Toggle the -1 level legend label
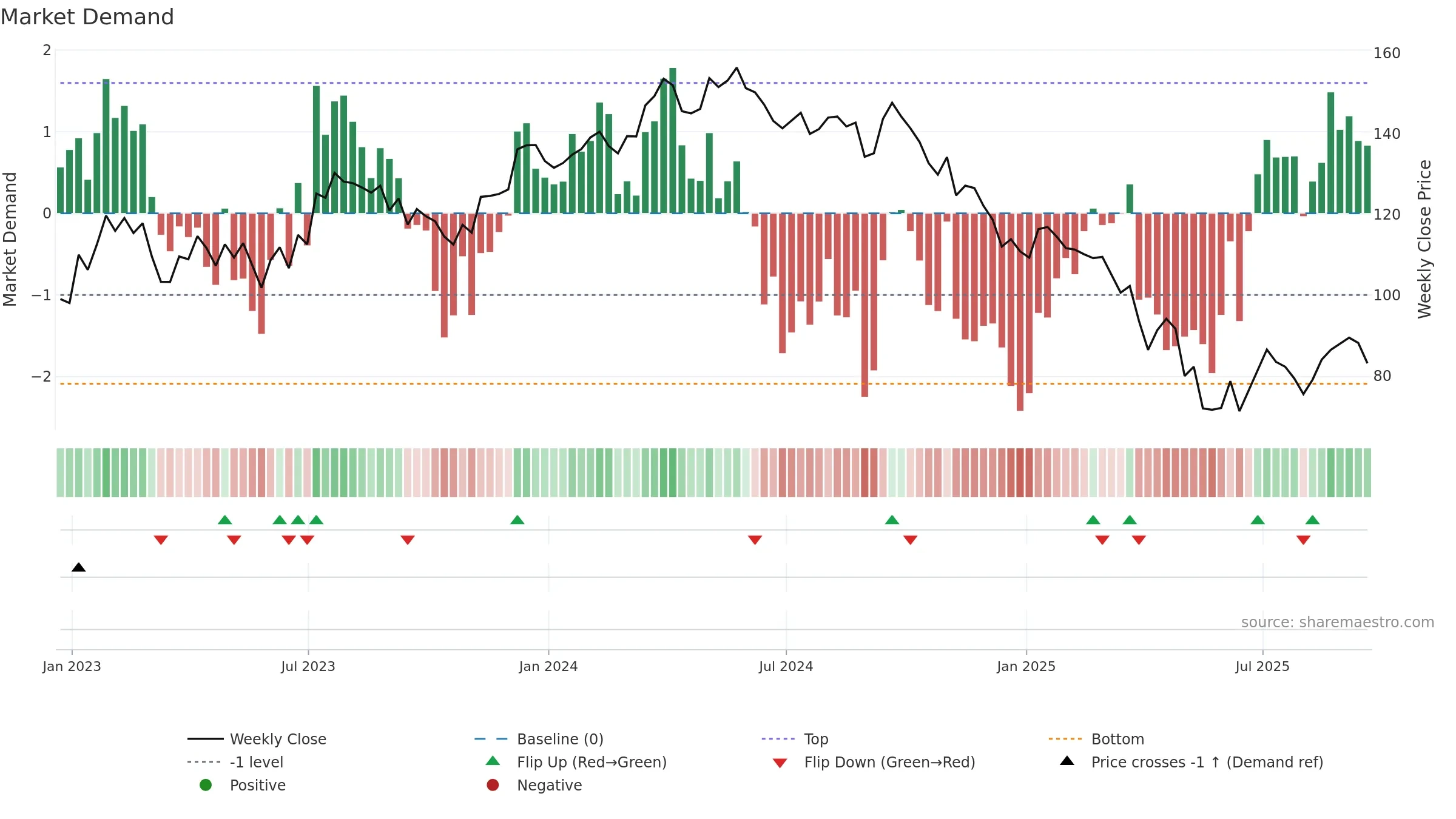 (x=257, y=762)
